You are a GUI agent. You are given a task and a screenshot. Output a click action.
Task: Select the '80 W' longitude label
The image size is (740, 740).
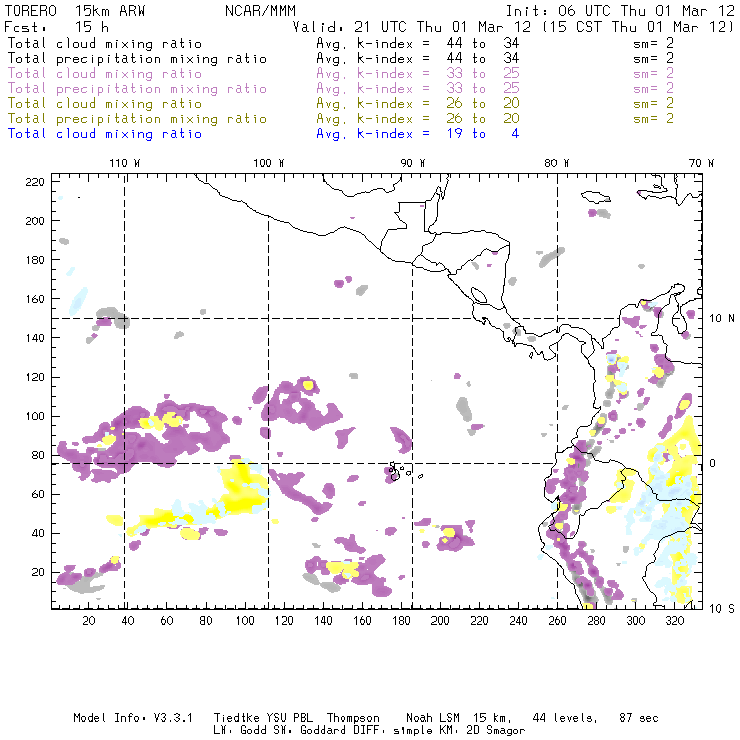(556, 163)
